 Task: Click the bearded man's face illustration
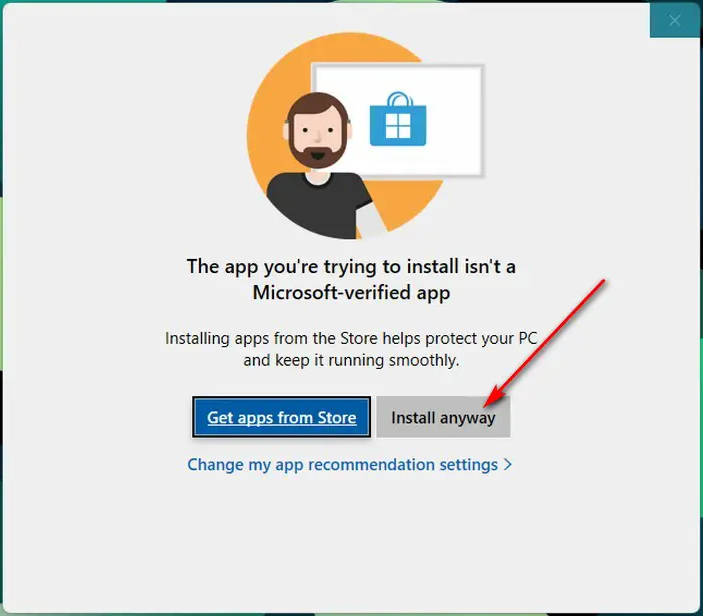318,129
